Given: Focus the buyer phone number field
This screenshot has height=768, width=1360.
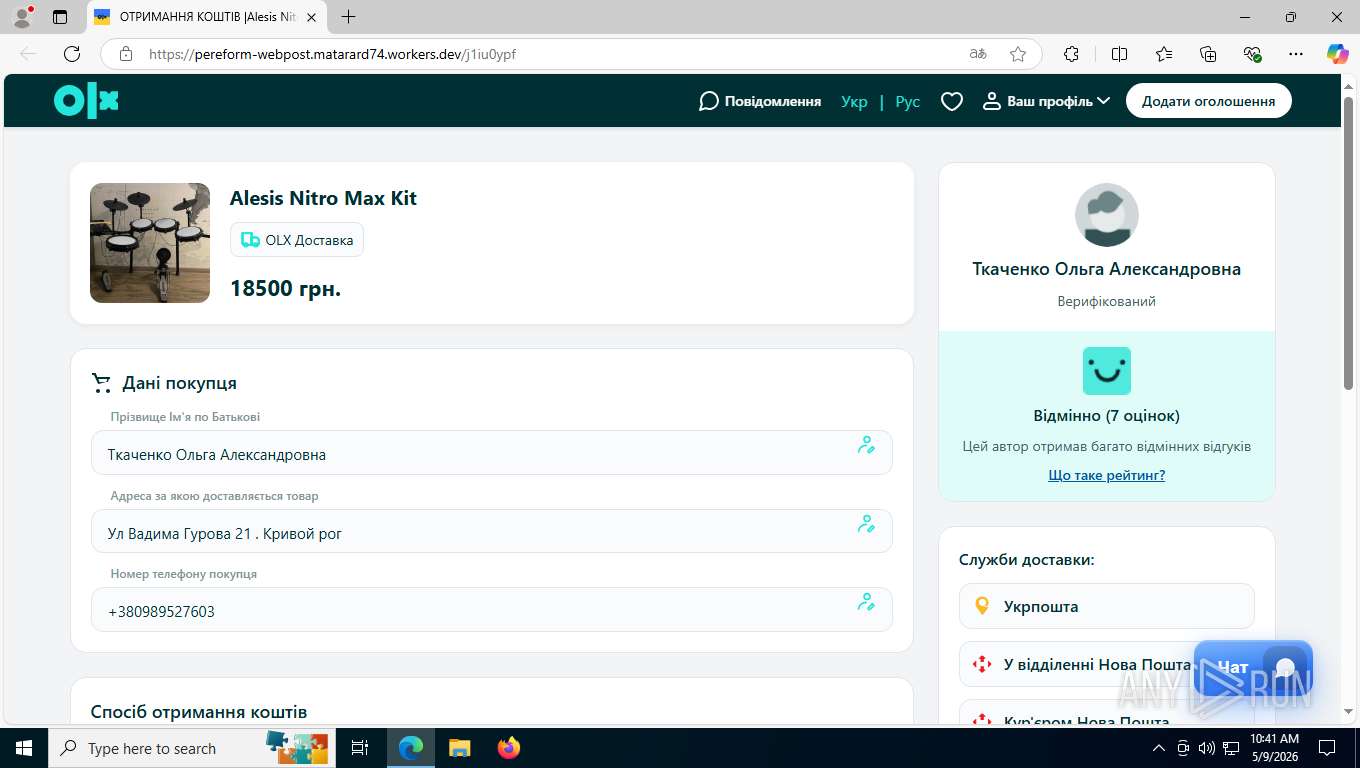Looking at the screenshot, I should (491, 610).
